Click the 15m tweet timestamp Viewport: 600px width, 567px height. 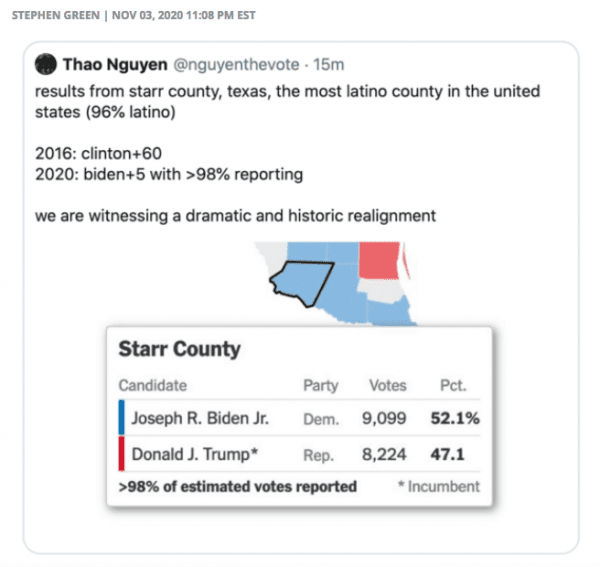click(x=329, y=64)
